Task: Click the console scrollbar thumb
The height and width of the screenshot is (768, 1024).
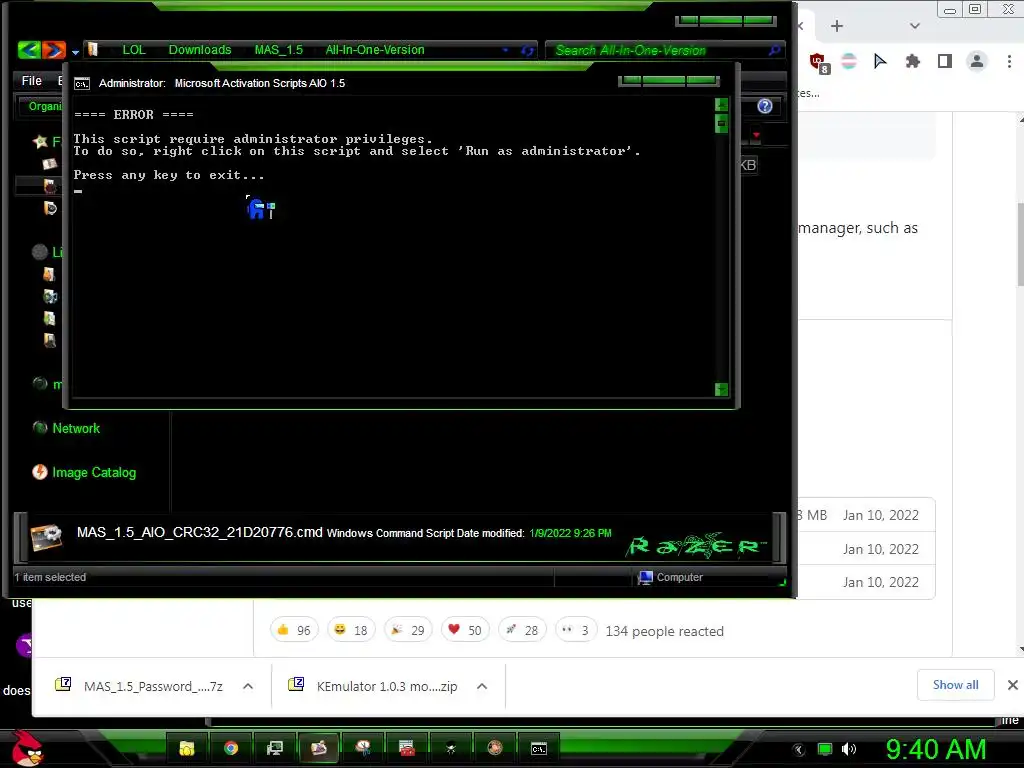Action: 722,123
